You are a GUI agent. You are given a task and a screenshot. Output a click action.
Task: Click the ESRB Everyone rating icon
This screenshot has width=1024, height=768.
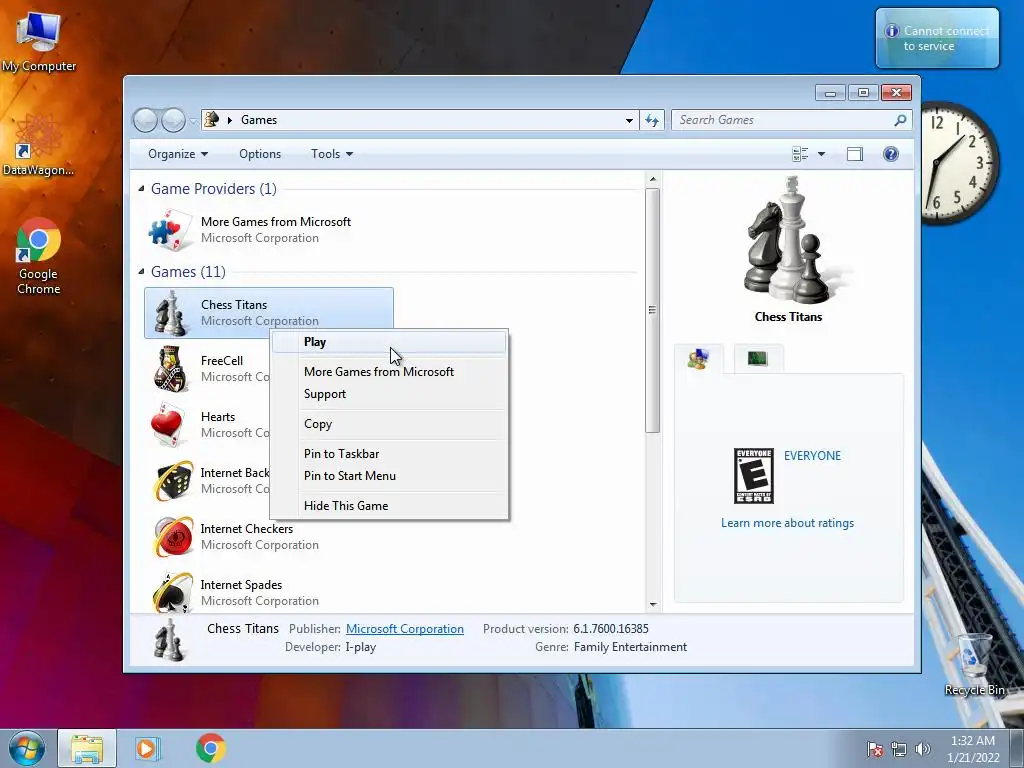point(754,475)
